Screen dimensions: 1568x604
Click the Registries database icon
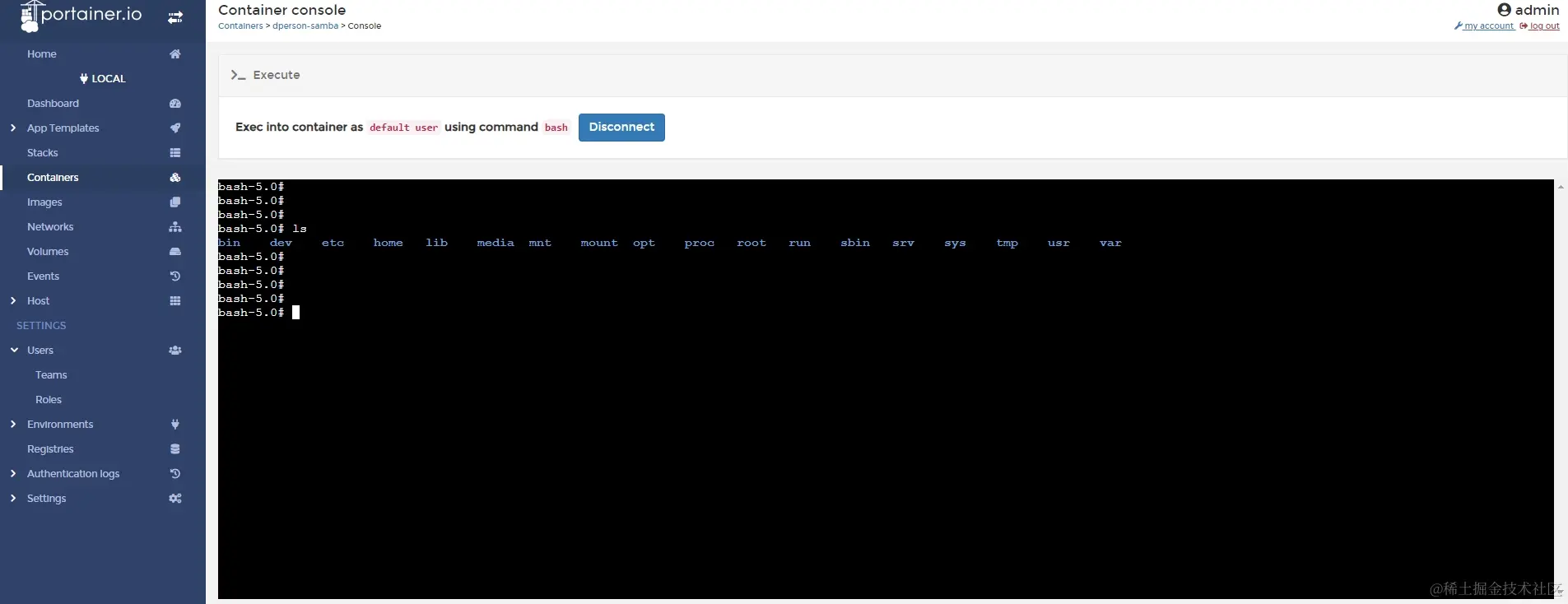click(175, 449)
